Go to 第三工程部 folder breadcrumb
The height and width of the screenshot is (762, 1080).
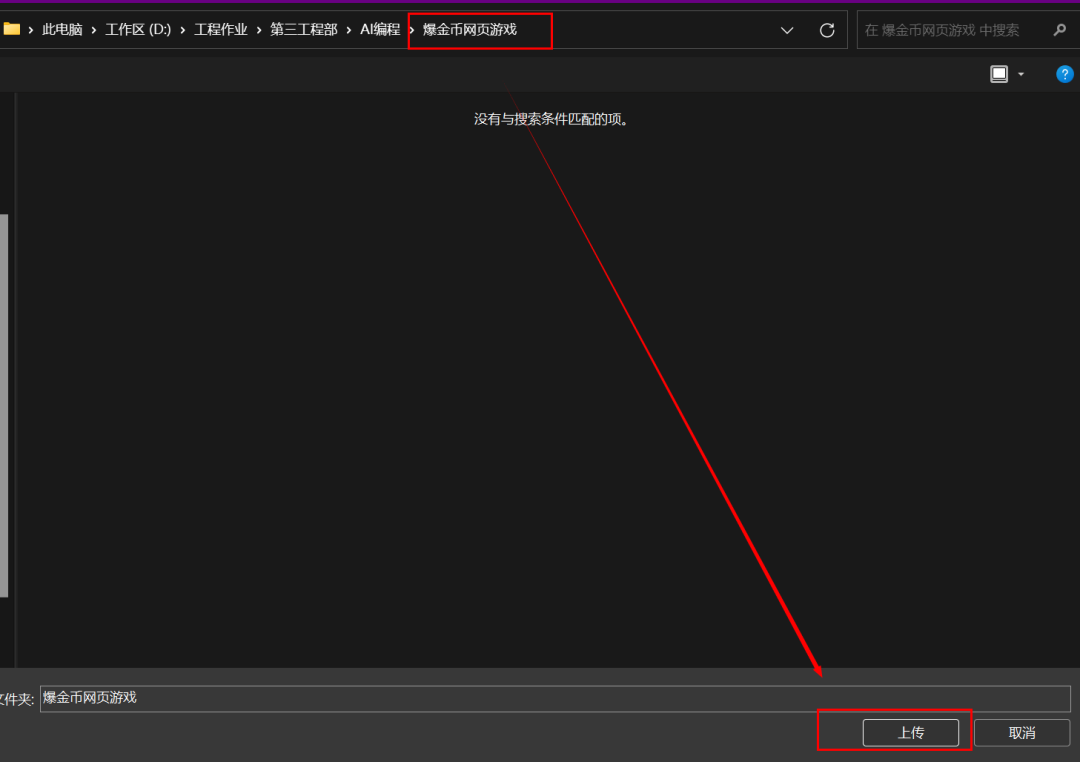click(304, 30)
